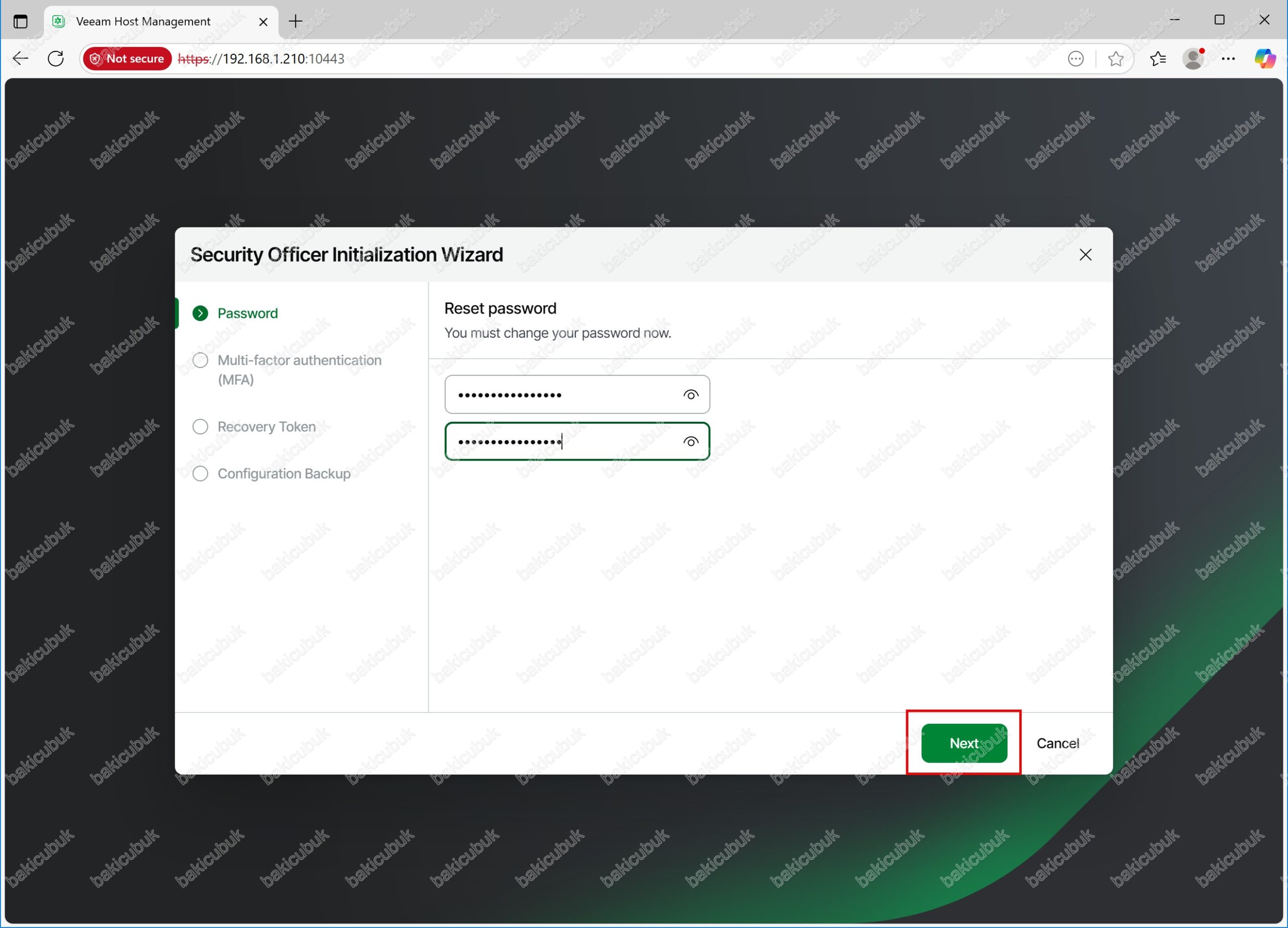Click the green Next button
Image resolution: width=1288 pixels, height=928 pixels.
pyautogui.click(x=963, y=743)
